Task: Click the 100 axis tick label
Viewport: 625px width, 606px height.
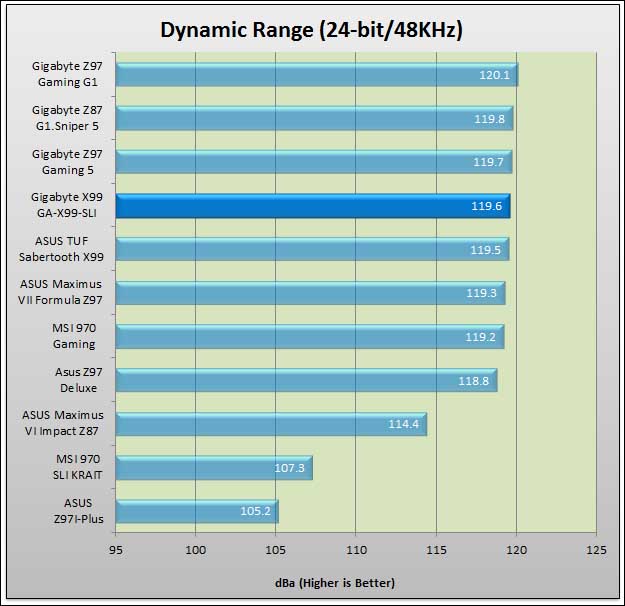Action: point(196,550)
